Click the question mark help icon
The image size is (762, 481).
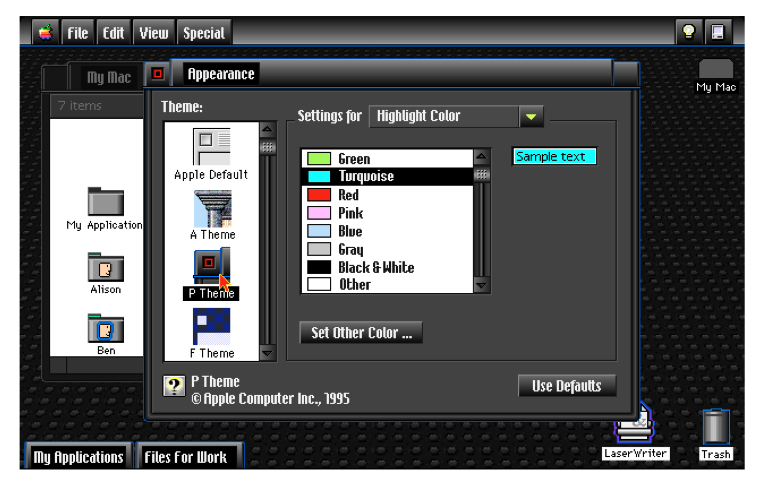tap(174, 386)
